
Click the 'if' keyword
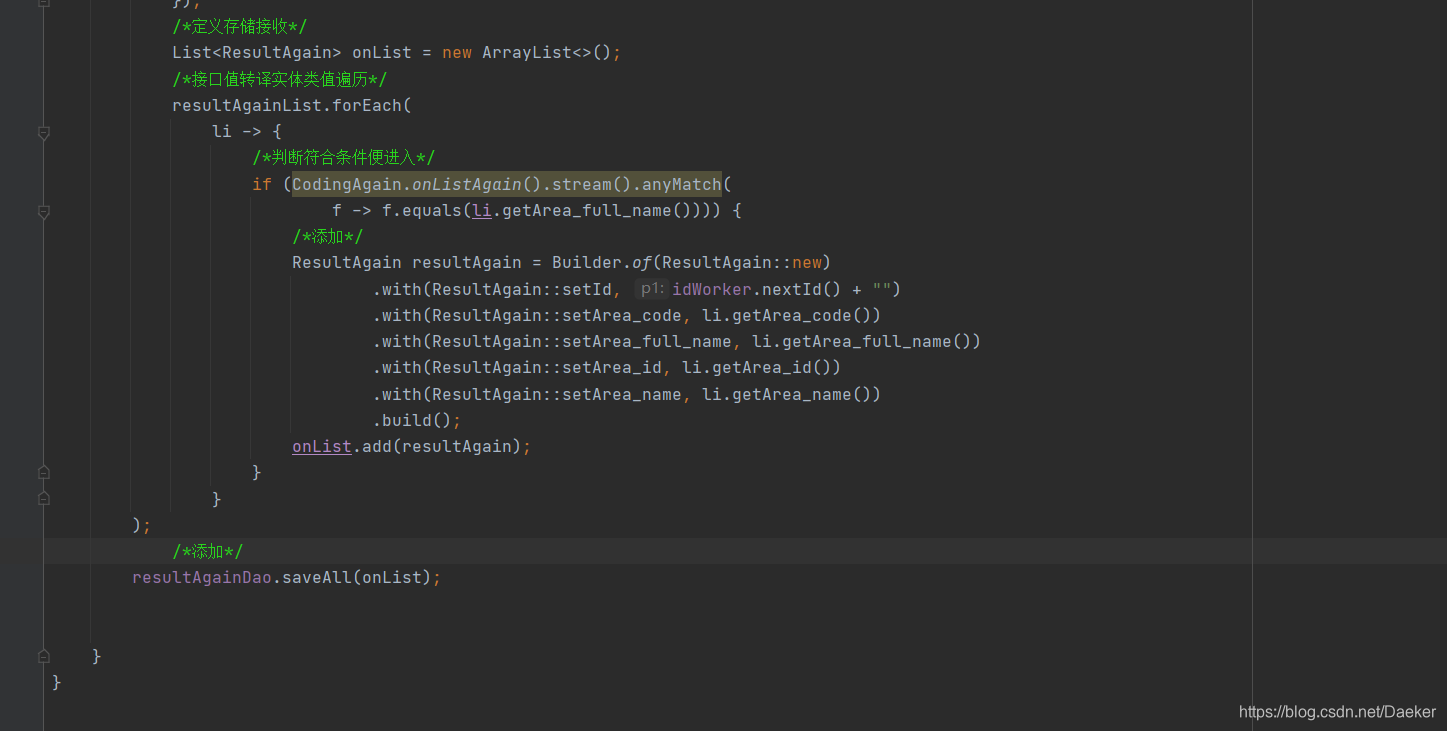click(x=262, y=184)
